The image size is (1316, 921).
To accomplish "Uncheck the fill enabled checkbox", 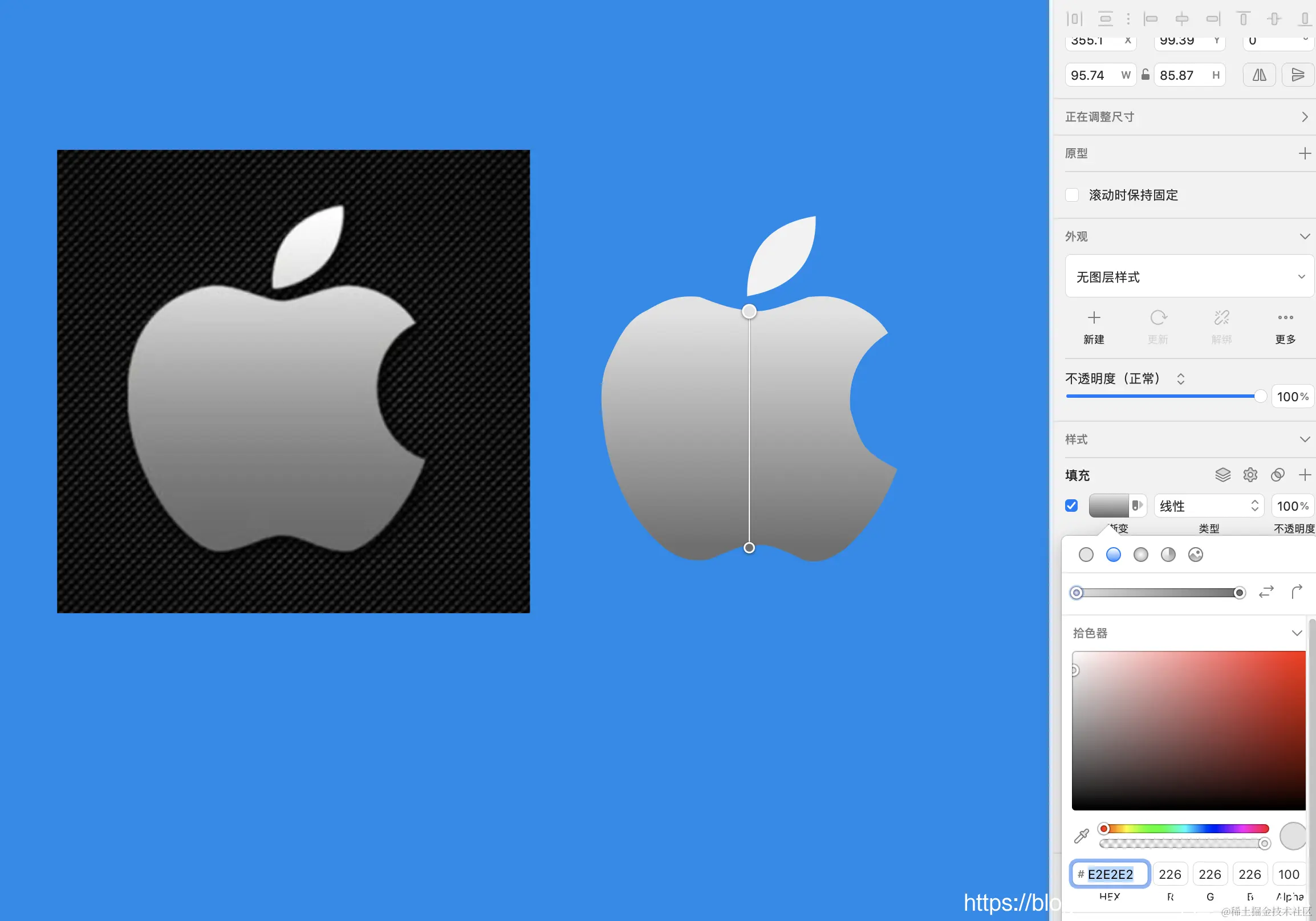I will (1071, 506).
